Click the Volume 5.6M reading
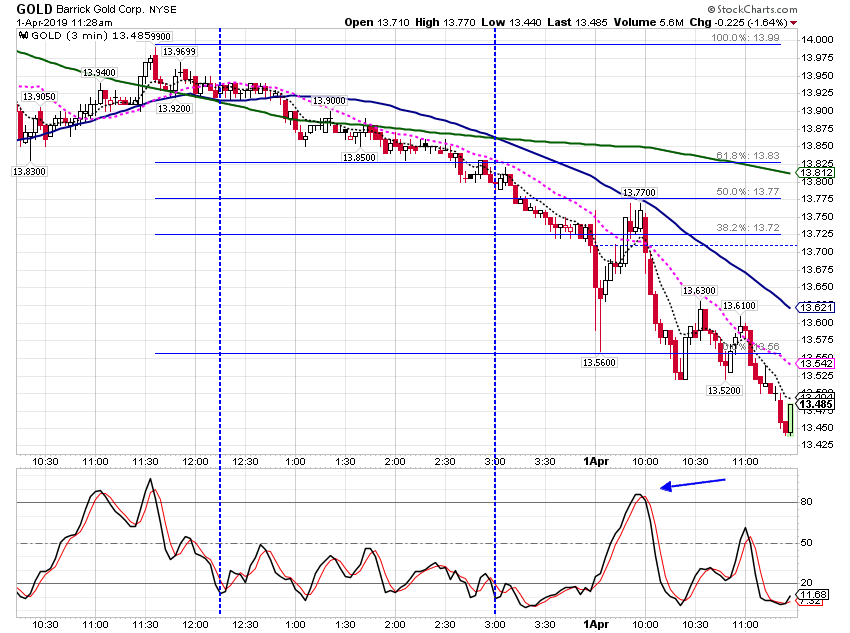 pyautogui.click(x=648, y=22)
